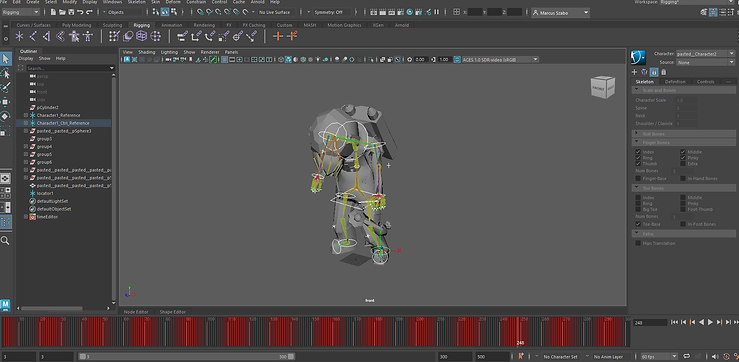The image size is (739, 362).
Task: Click the magnifier search icon on left sidebar
Action: [x=5, y=241]
